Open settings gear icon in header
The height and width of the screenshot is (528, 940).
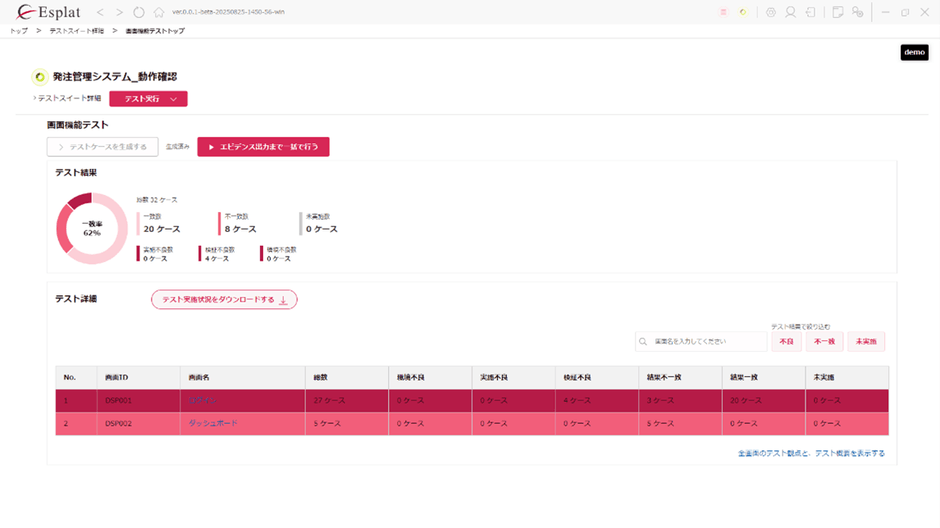pos(770,12)
